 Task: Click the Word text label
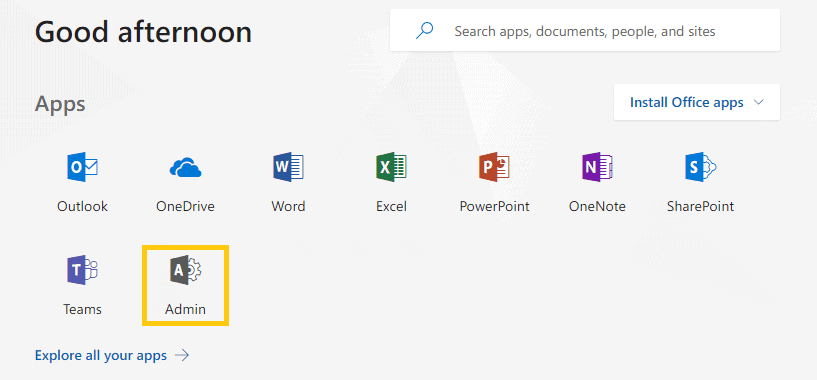point(288,206)
